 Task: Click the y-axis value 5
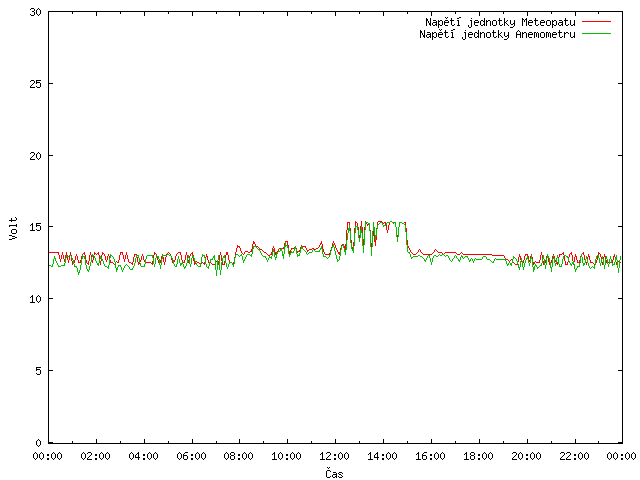pos(39,371)
